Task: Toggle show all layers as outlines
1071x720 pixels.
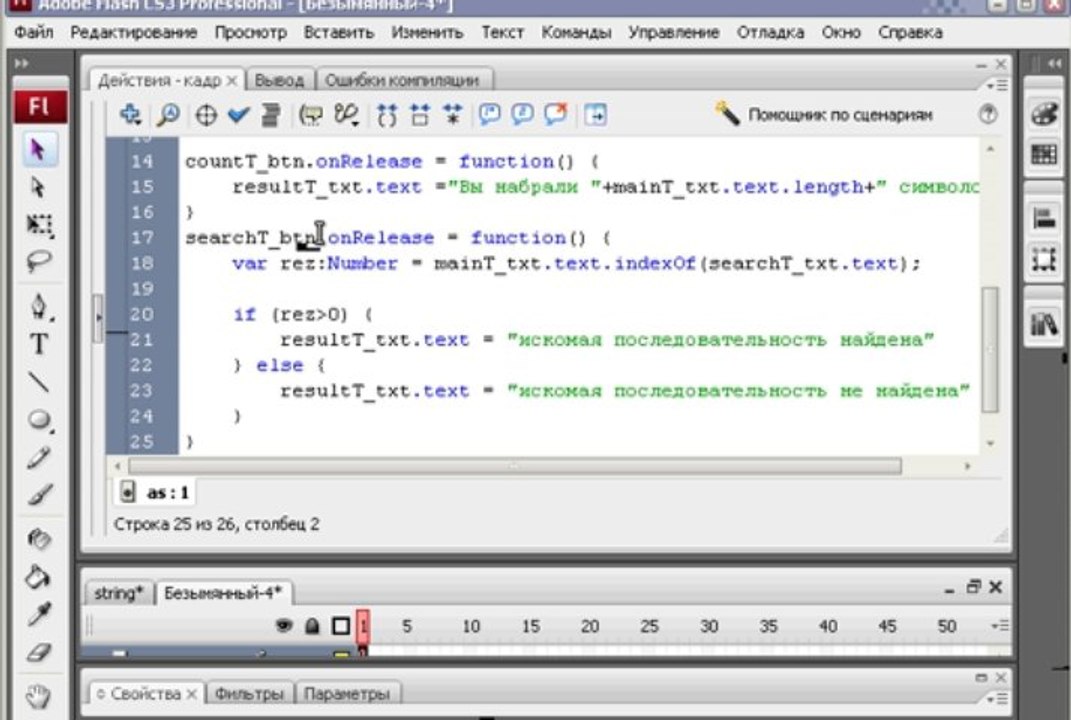Action: coord(340,627)
